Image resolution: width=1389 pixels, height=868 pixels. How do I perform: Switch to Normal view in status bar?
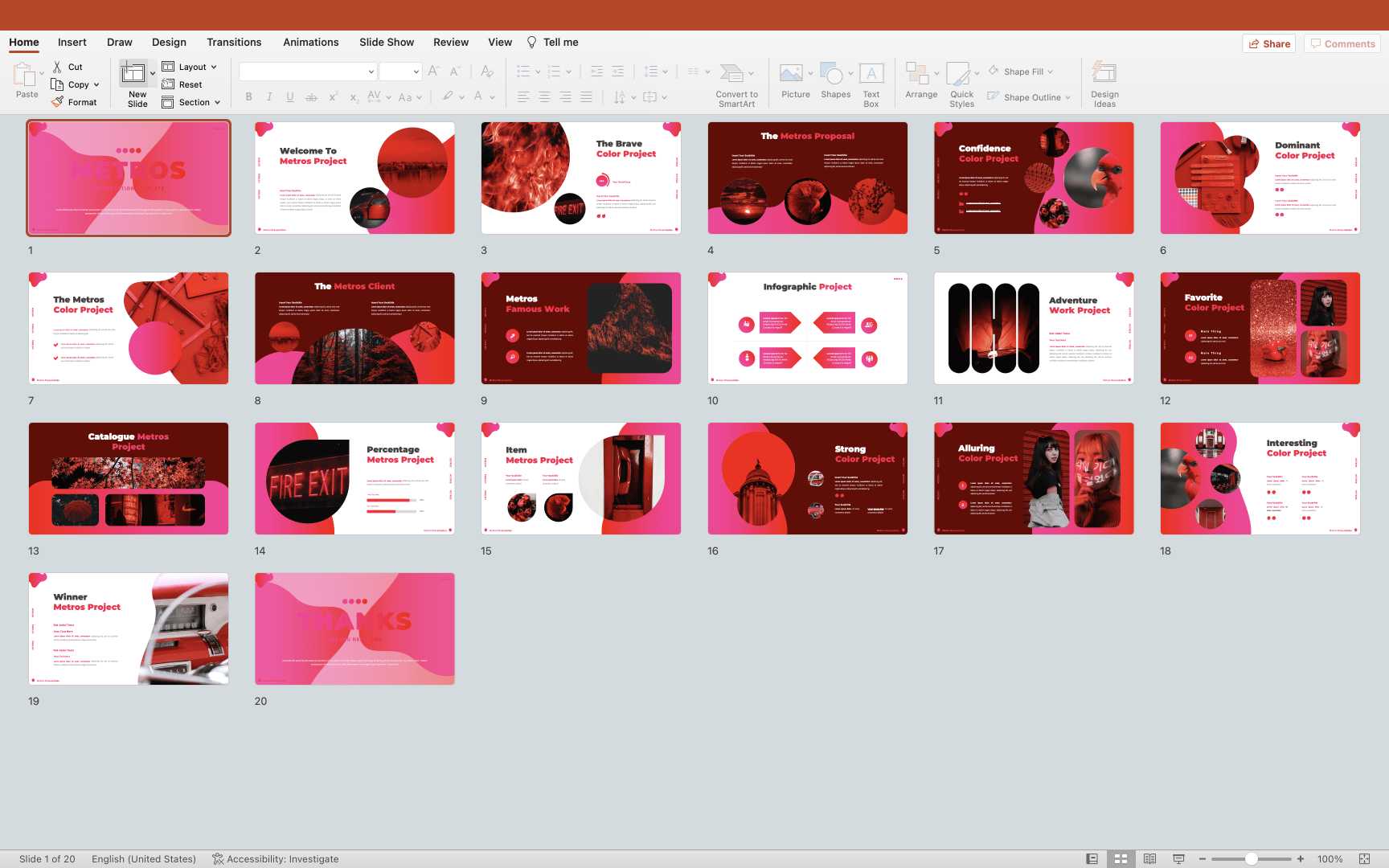1092,859
